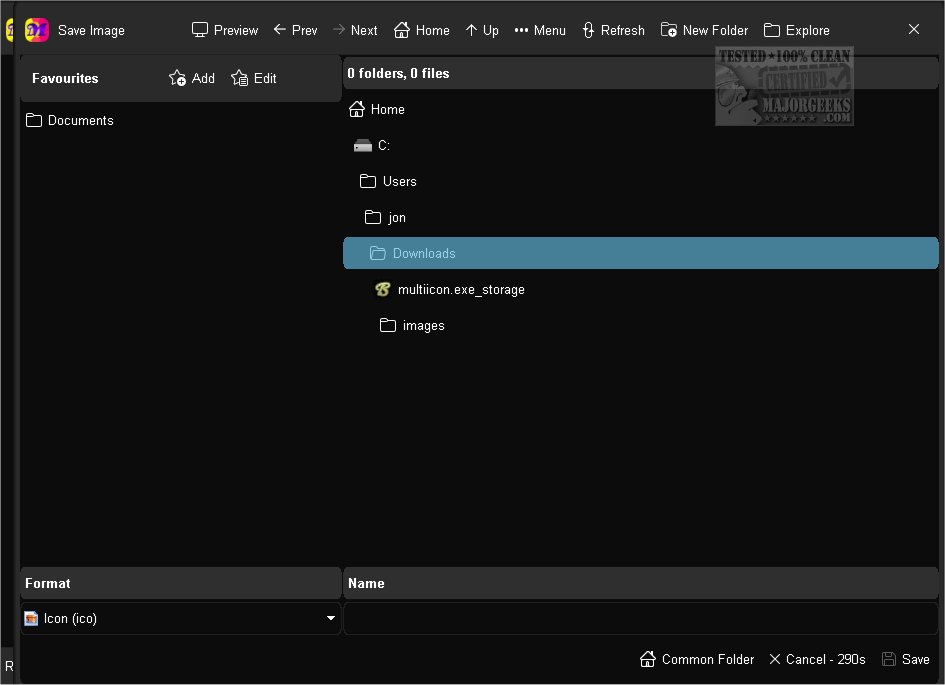Select the Downloads folder name

[x=424, y=254]
